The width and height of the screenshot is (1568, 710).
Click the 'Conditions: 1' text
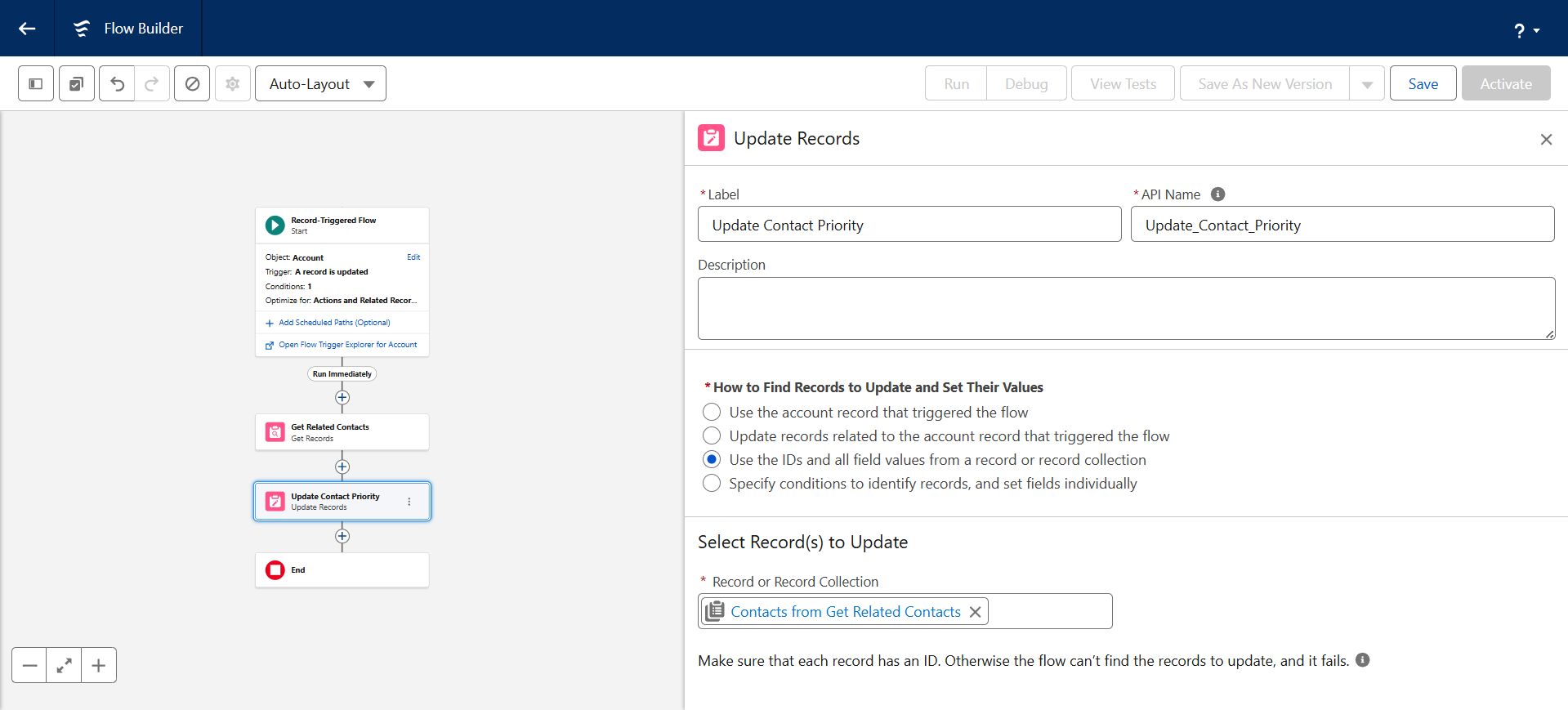click(x=288, y=286)
